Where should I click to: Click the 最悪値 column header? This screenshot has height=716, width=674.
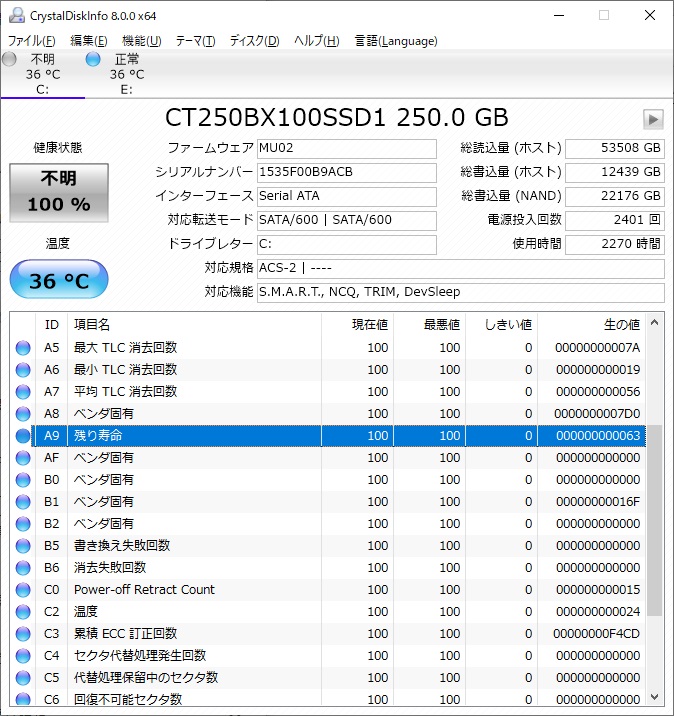click(429, 325)
